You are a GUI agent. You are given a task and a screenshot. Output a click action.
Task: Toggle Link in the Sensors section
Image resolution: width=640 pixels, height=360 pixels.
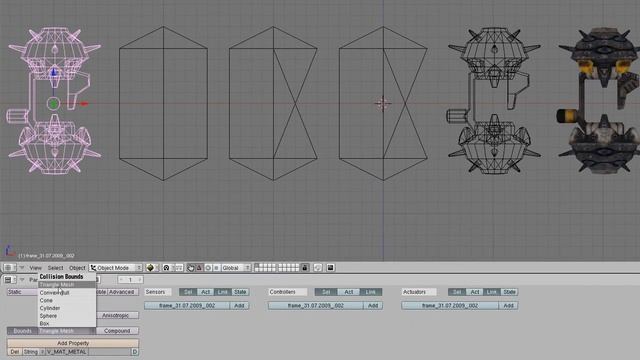tap(223, 292)
